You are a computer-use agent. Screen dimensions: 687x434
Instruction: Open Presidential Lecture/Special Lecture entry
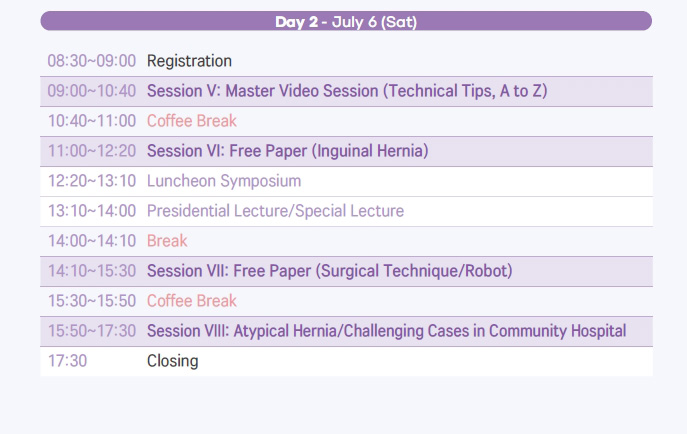pyautogui.click(x=275, y=211)
